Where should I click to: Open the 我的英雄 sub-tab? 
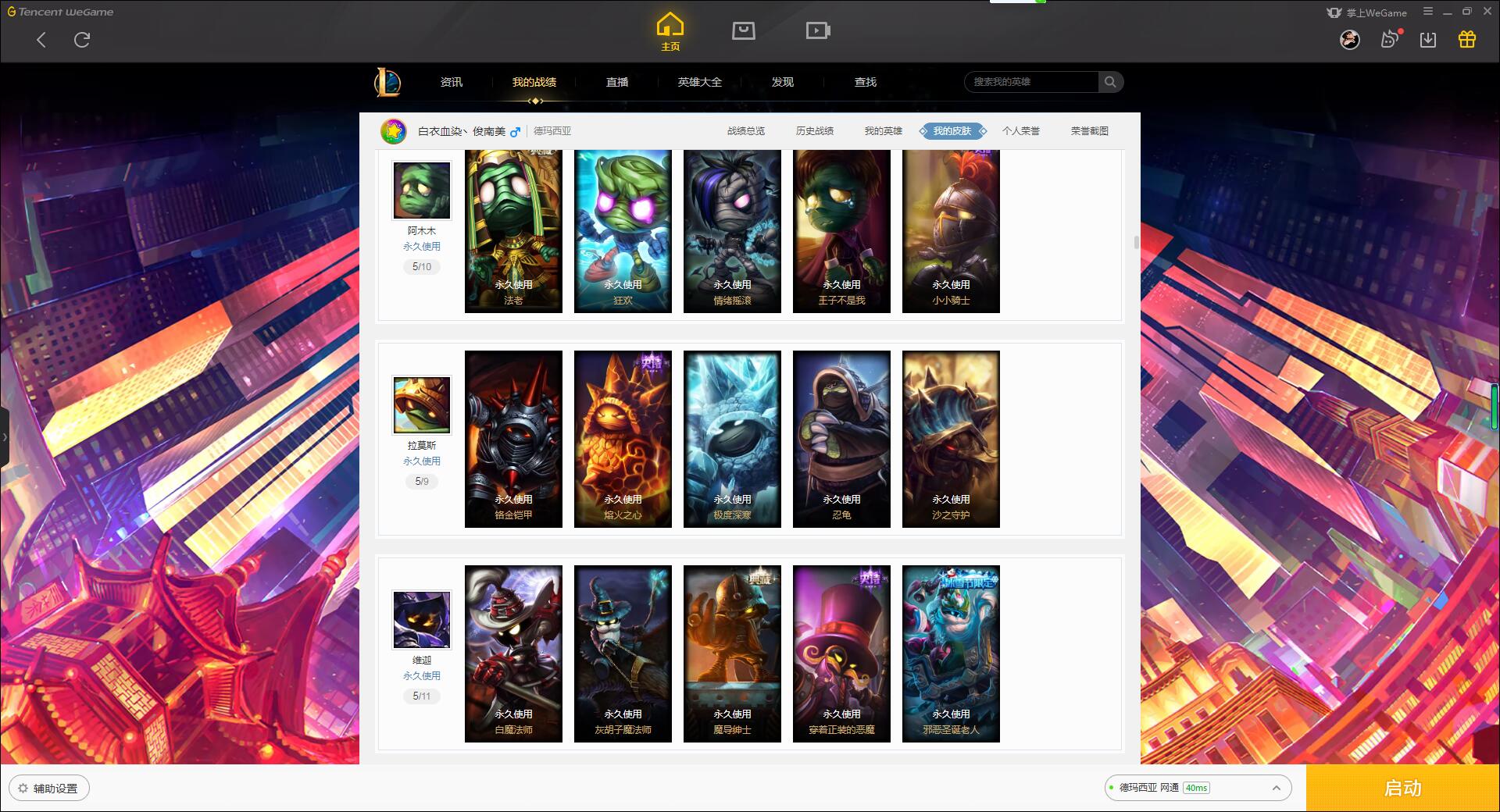point(884,131)
